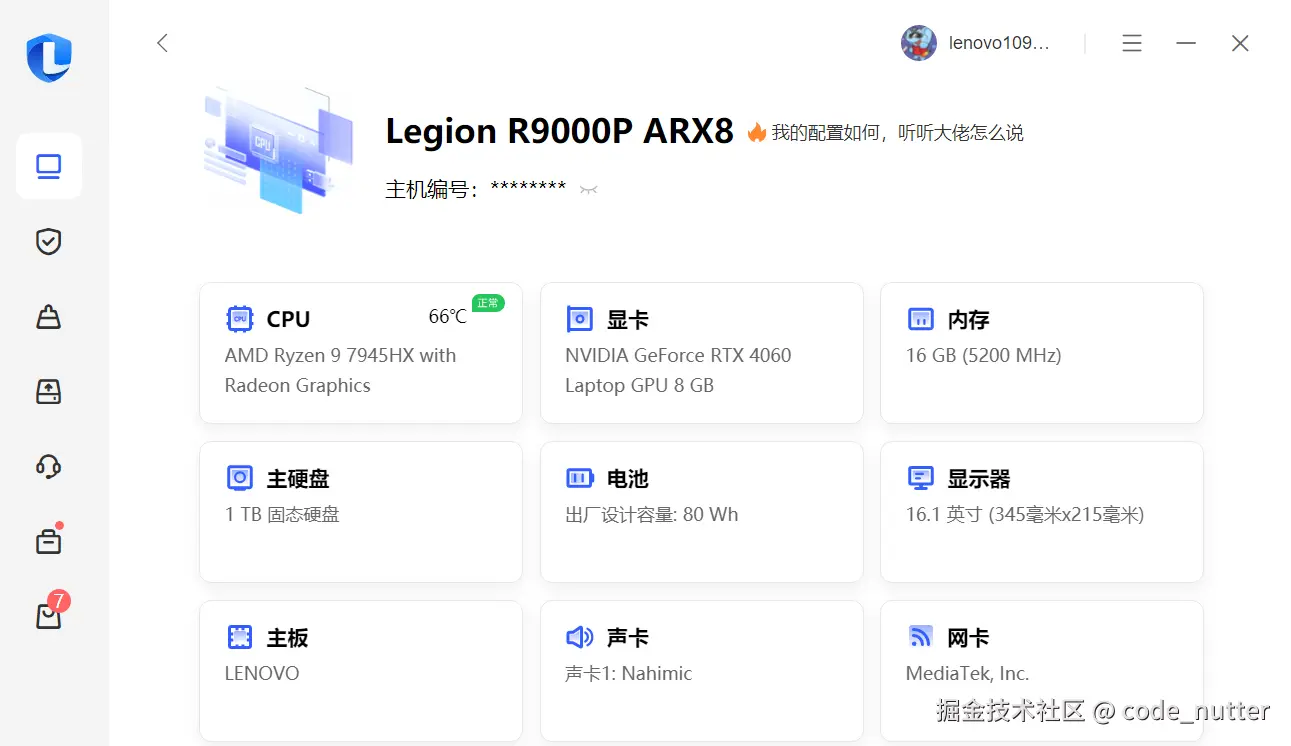This screenshot has height=746, width=1291.
Task: Open the computer hardware sidebar tab
Action: pos(49,166)
